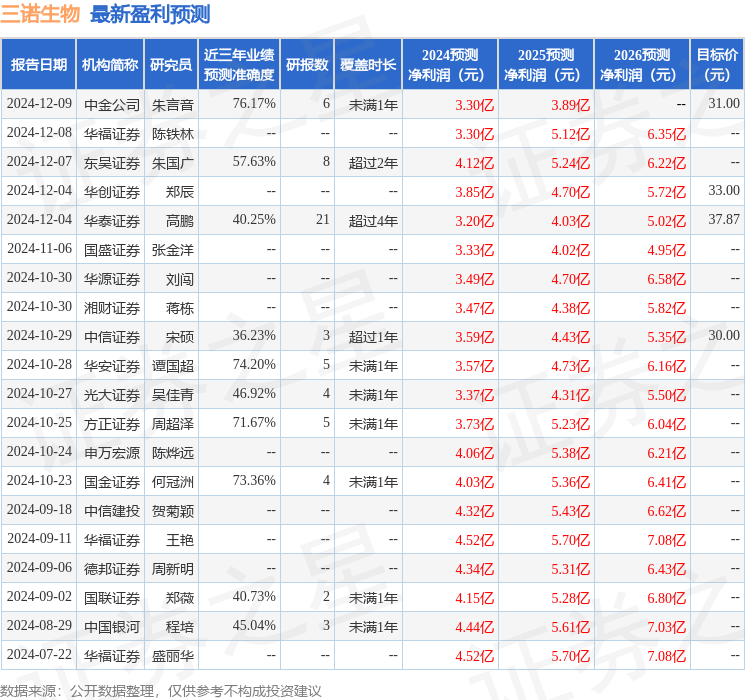The image size is (745, 700).
Task: Click accuracy value 73.36%
Action: pos(254,480)
